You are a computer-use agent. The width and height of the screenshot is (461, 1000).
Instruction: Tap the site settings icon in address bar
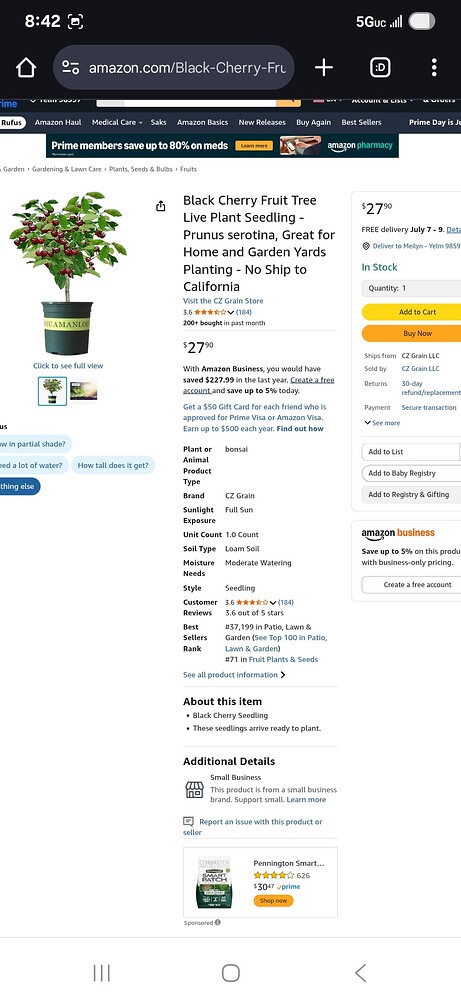[71, 68]
